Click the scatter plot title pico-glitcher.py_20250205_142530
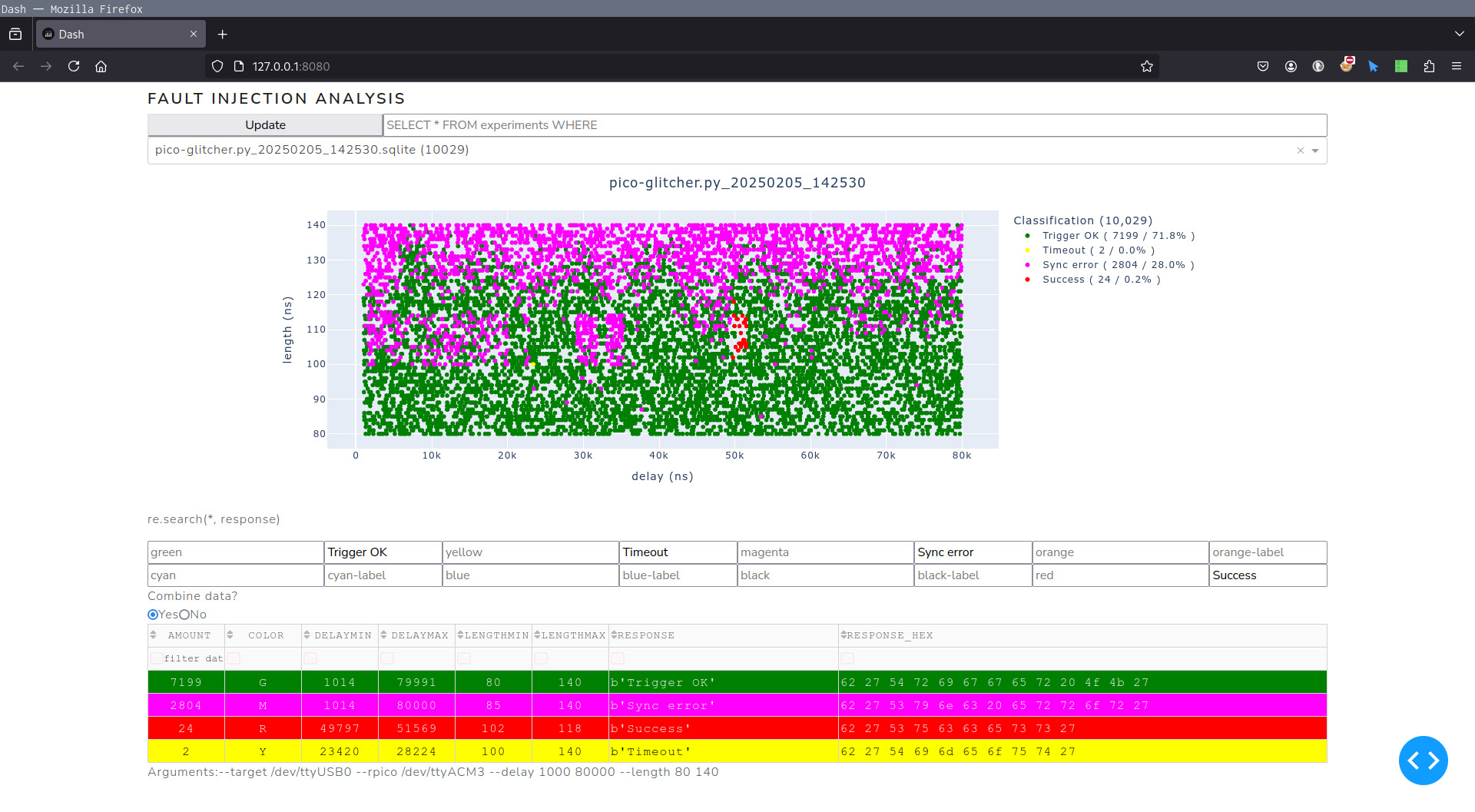Viewport: 1475px width, 812px height. coord(737,183)
